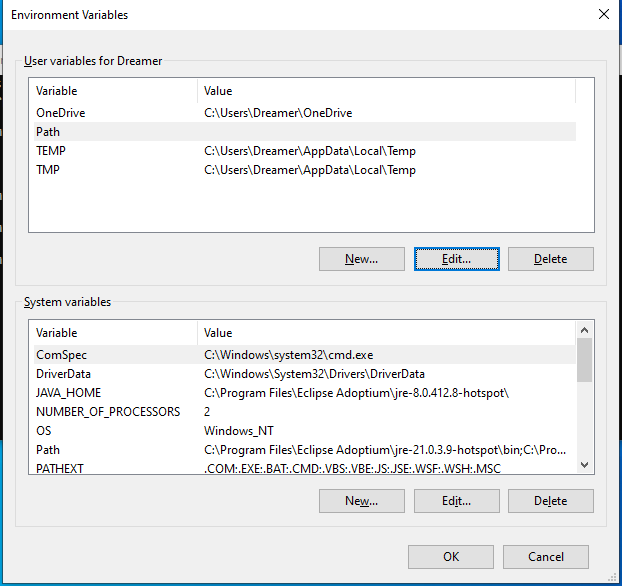
Task: Select the DriverData system variable
Action: 305,374
